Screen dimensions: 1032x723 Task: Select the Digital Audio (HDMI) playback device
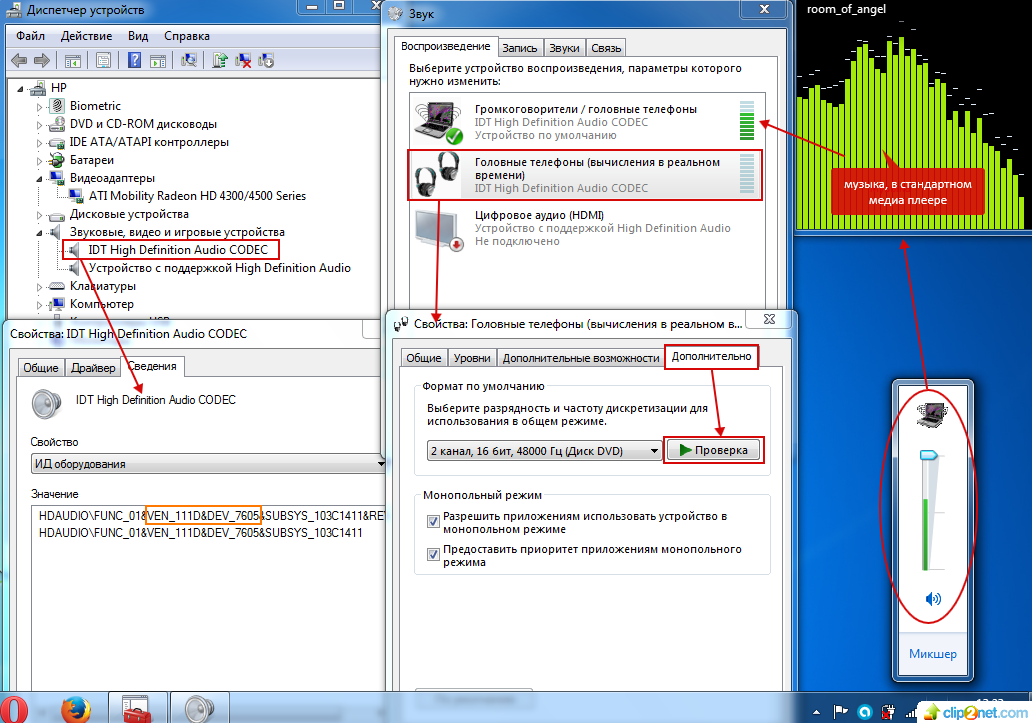click(586, 228)
